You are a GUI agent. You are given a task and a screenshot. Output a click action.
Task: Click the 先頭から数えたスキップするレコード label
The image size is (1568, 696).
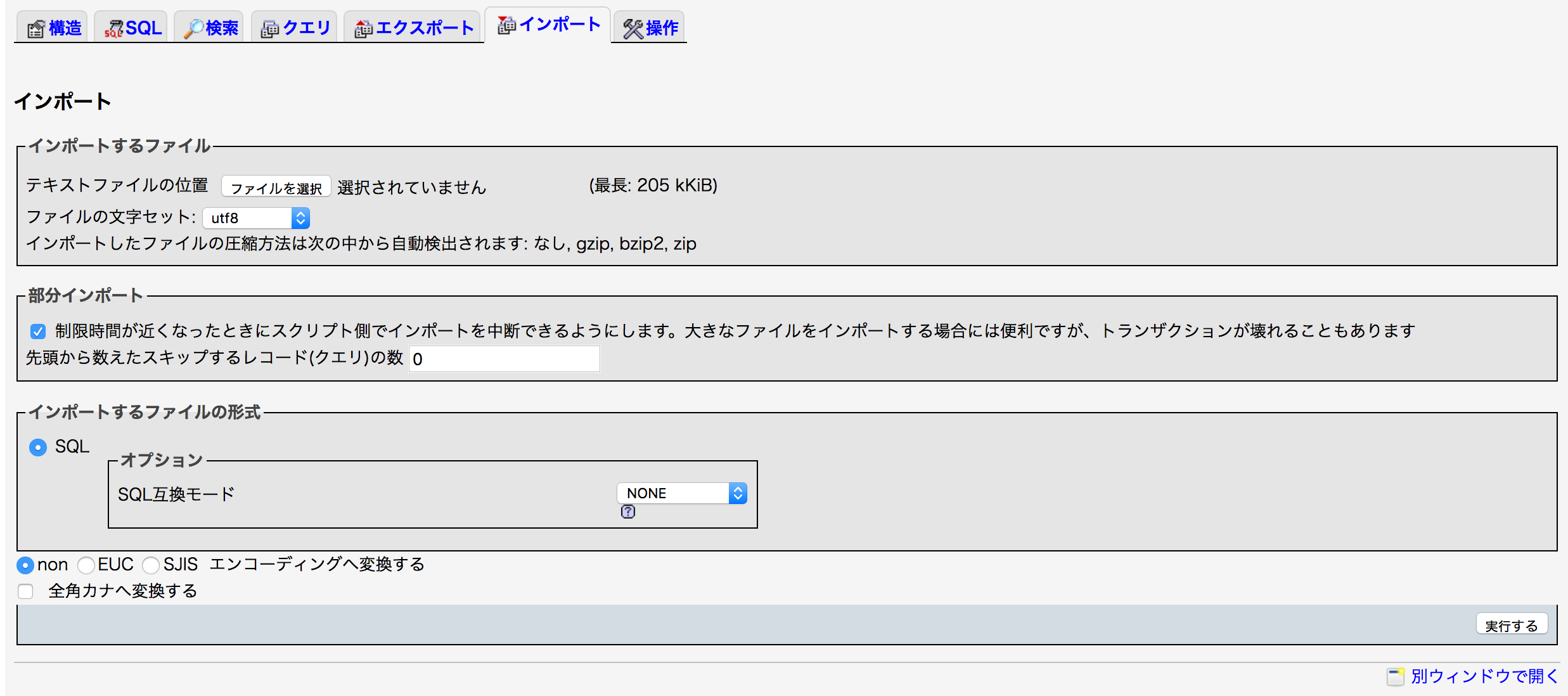(x=215, y=358)
